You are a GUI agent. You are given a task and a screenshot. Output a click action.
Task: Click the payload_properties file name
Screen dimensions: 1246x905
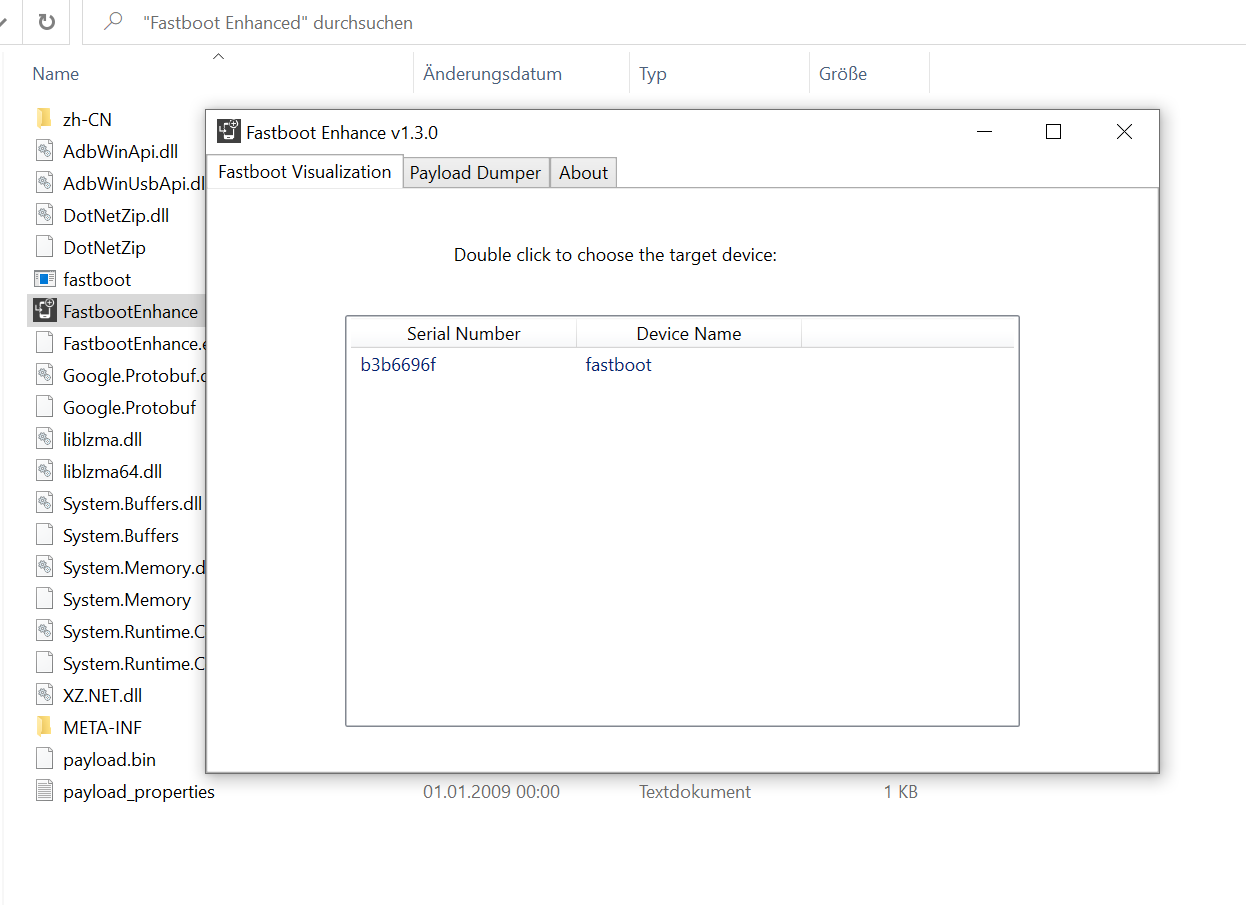pyautogui.click(x=139, y=792)
